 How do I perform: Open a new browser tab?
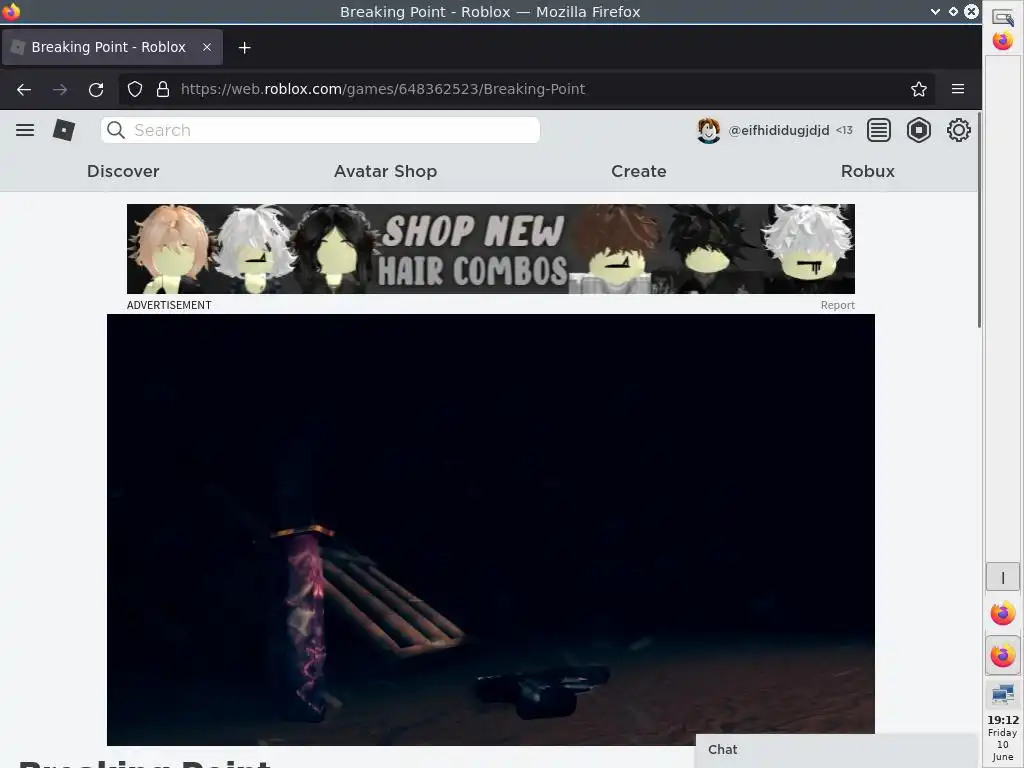tap(244, 48)
